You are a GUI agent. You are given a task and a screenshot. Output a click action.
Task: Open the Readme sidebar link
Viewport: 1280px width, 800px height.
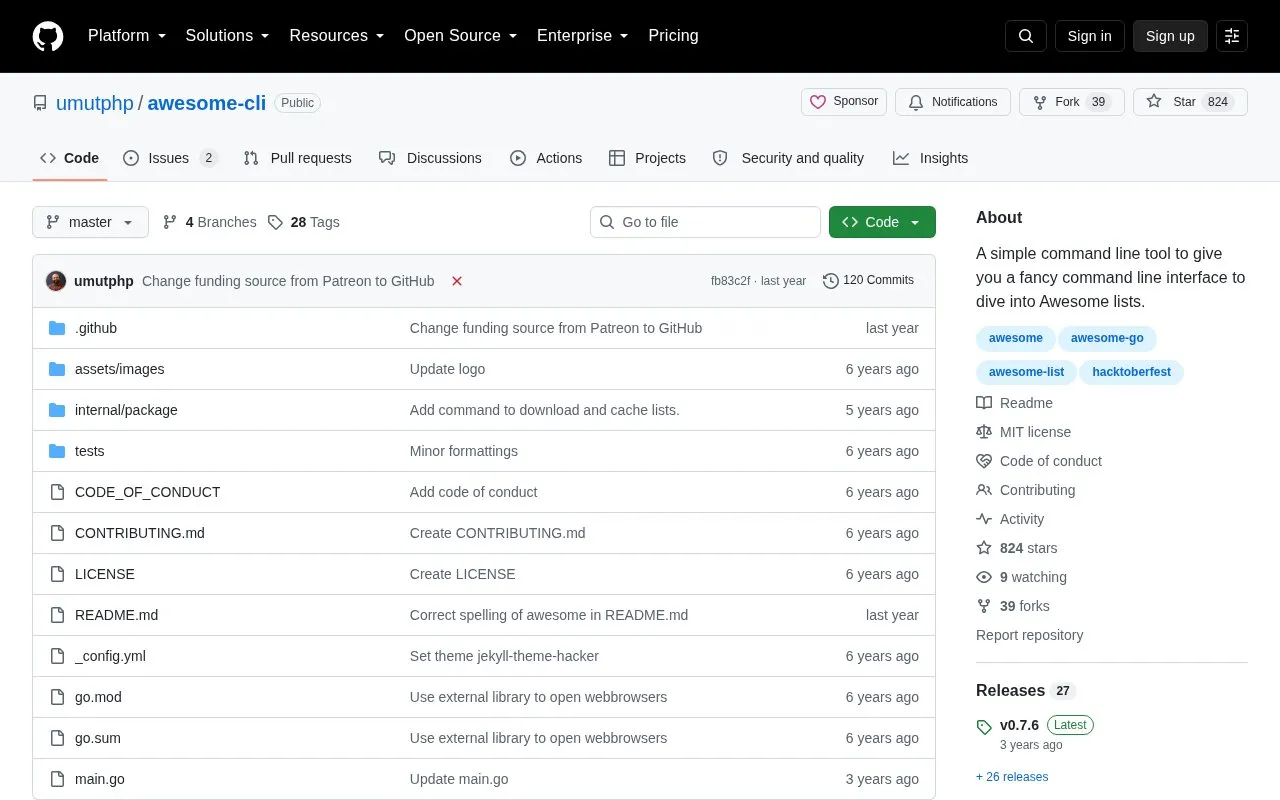pos(1014,403)
